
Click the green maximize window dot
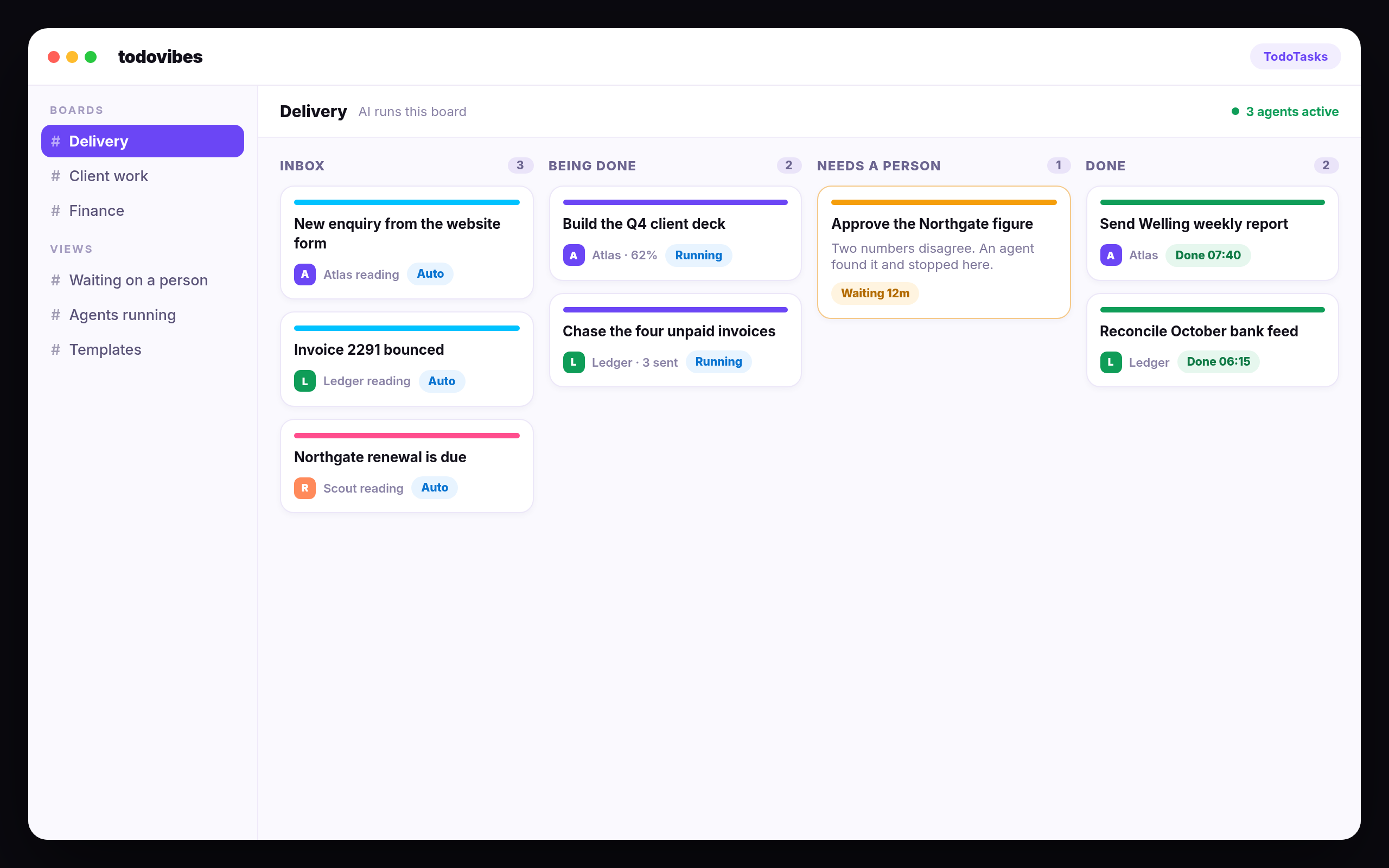coord(91,57)
